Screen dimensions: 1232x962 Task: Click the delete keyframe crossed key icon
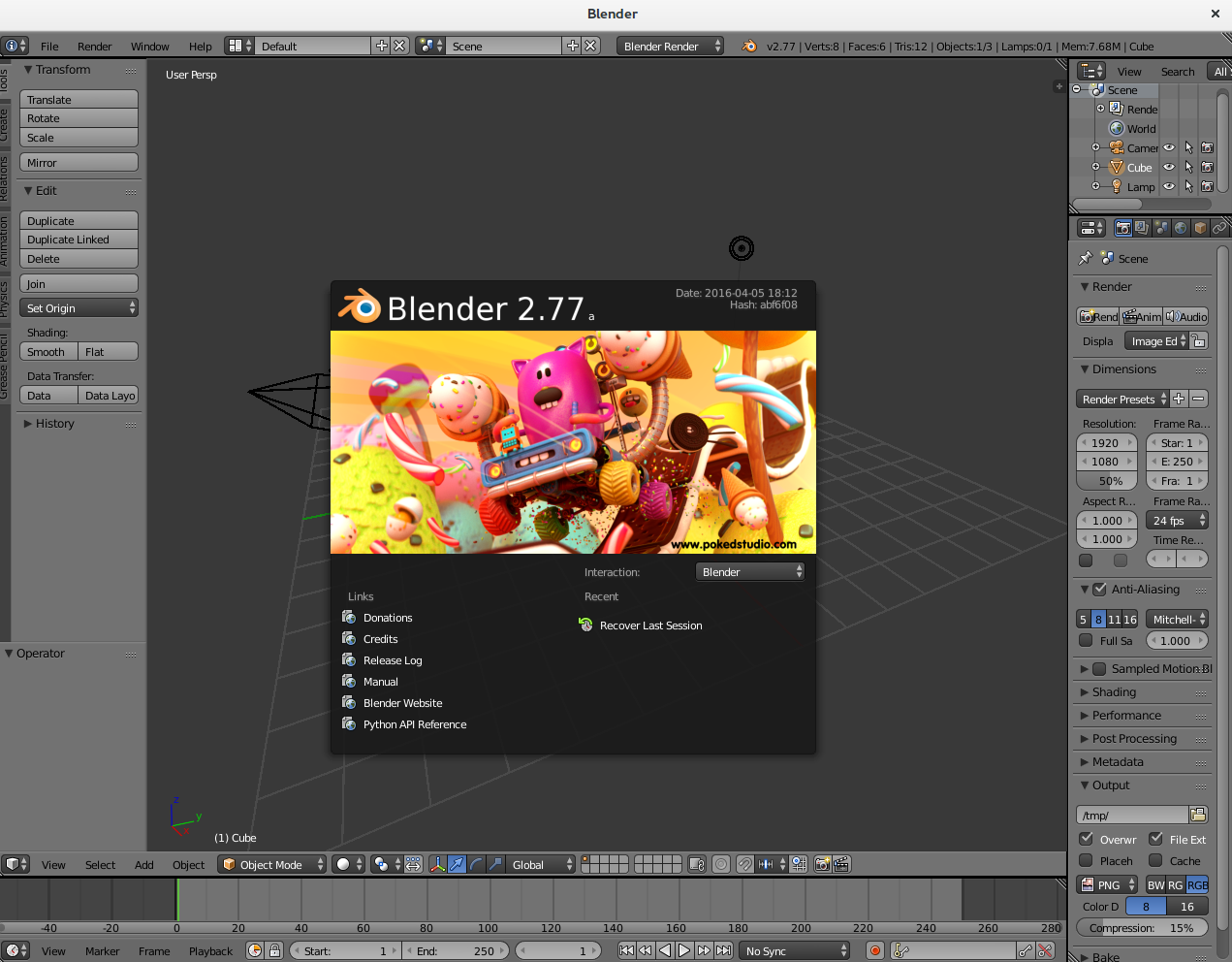1045,950
